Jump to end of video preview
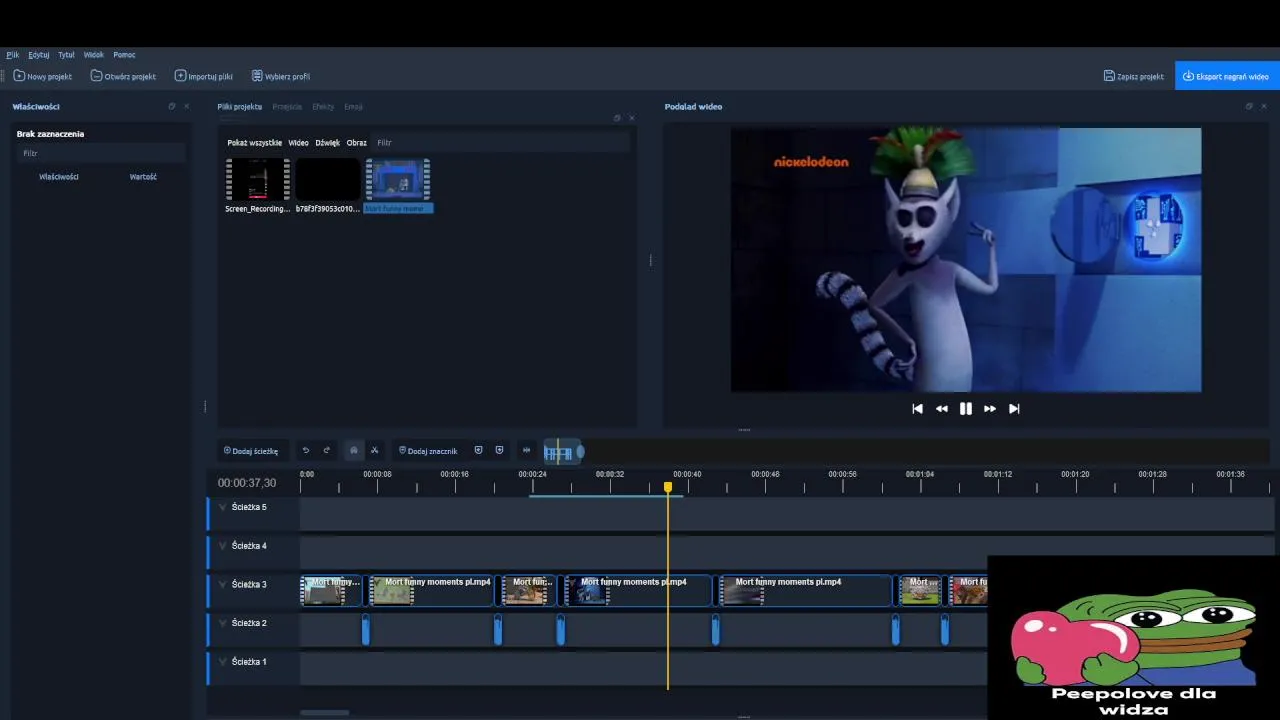This screenshot has width=1280, height=720. [1014, 409]
